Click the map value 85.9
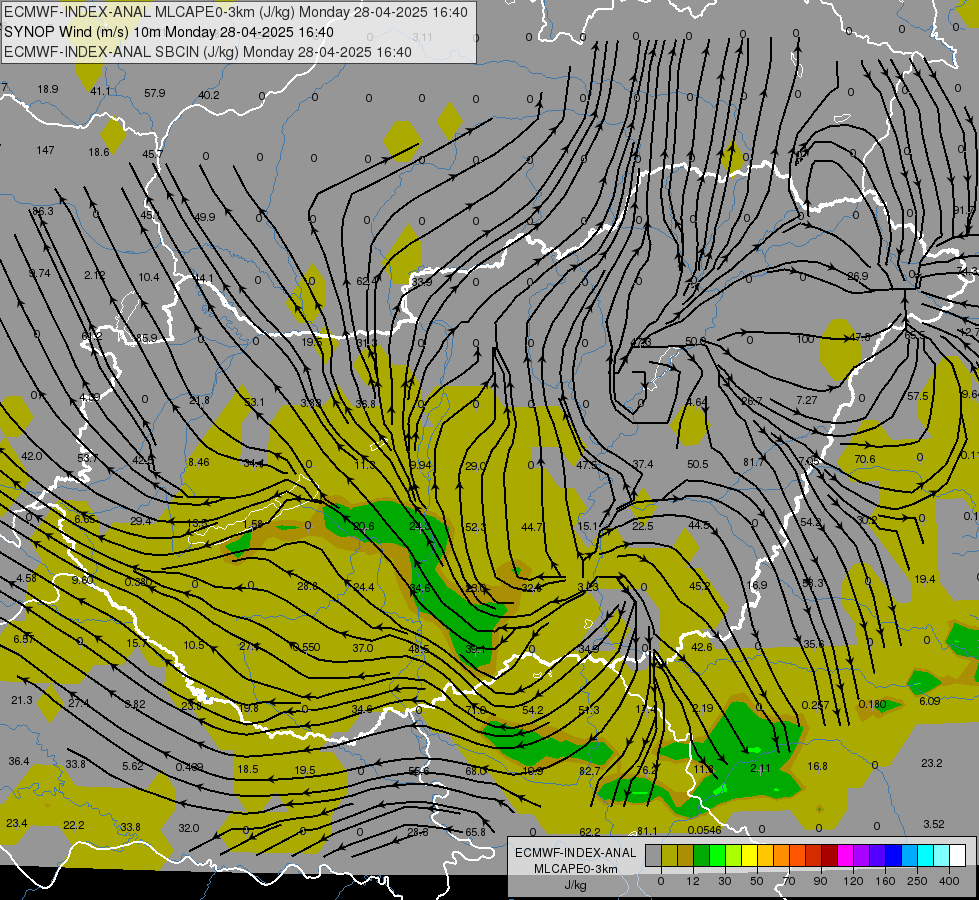979x900 pixels. (147, 339)
